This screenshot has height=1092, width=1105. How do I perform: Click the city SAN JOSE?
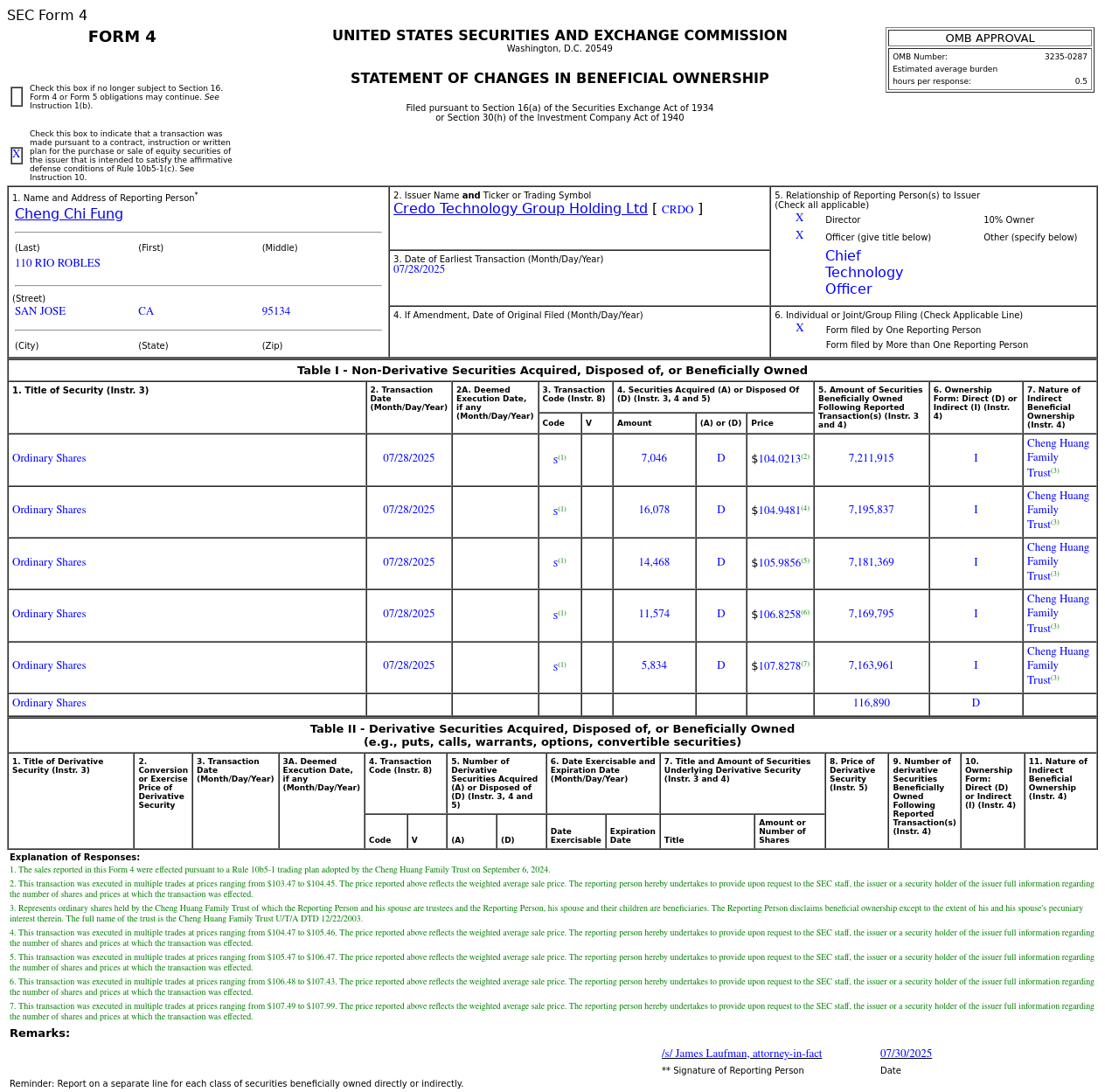point(40,311)
